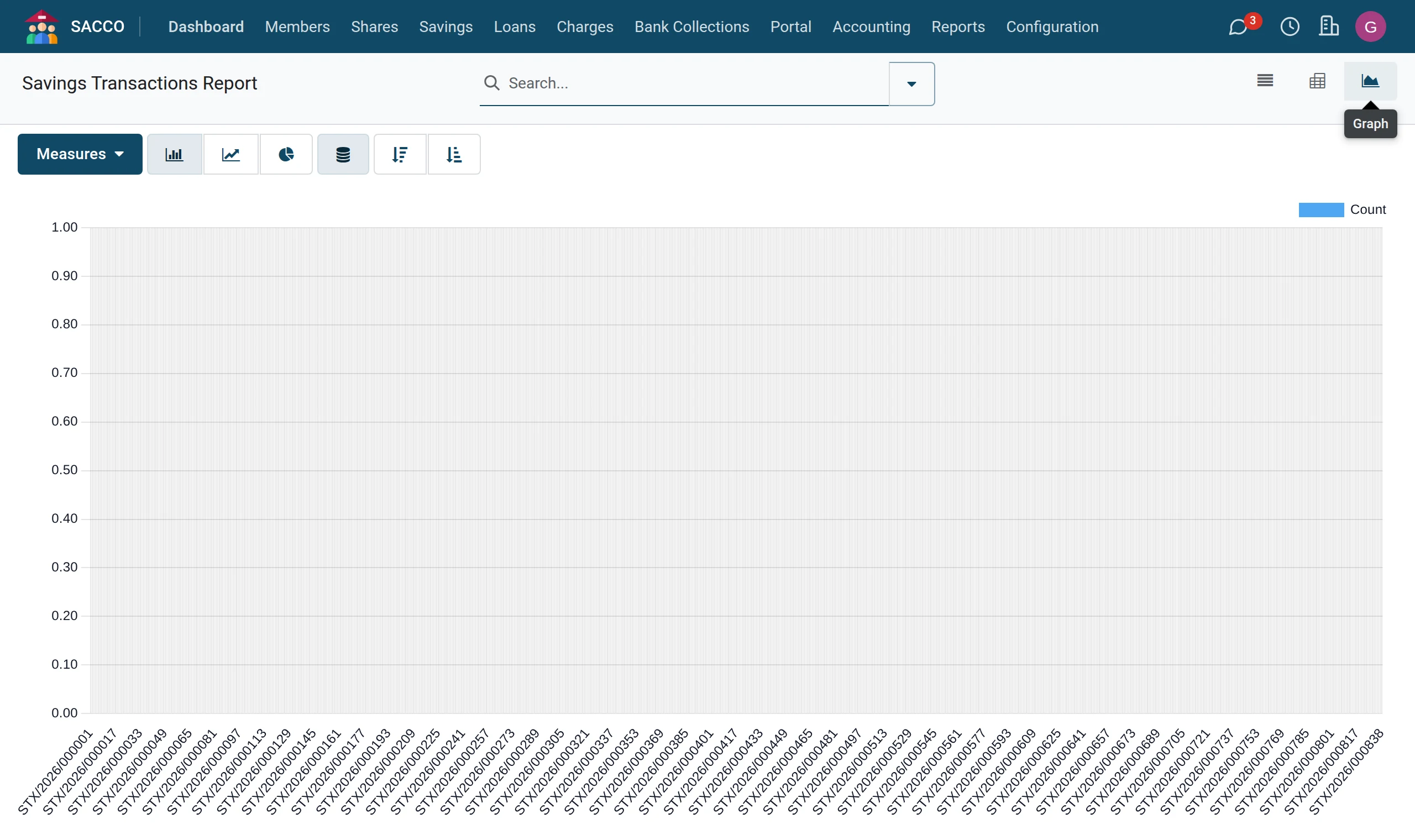This screenshot has width=1415, height=840.
Task: Open the Portal menu
Action: point(791,27)
